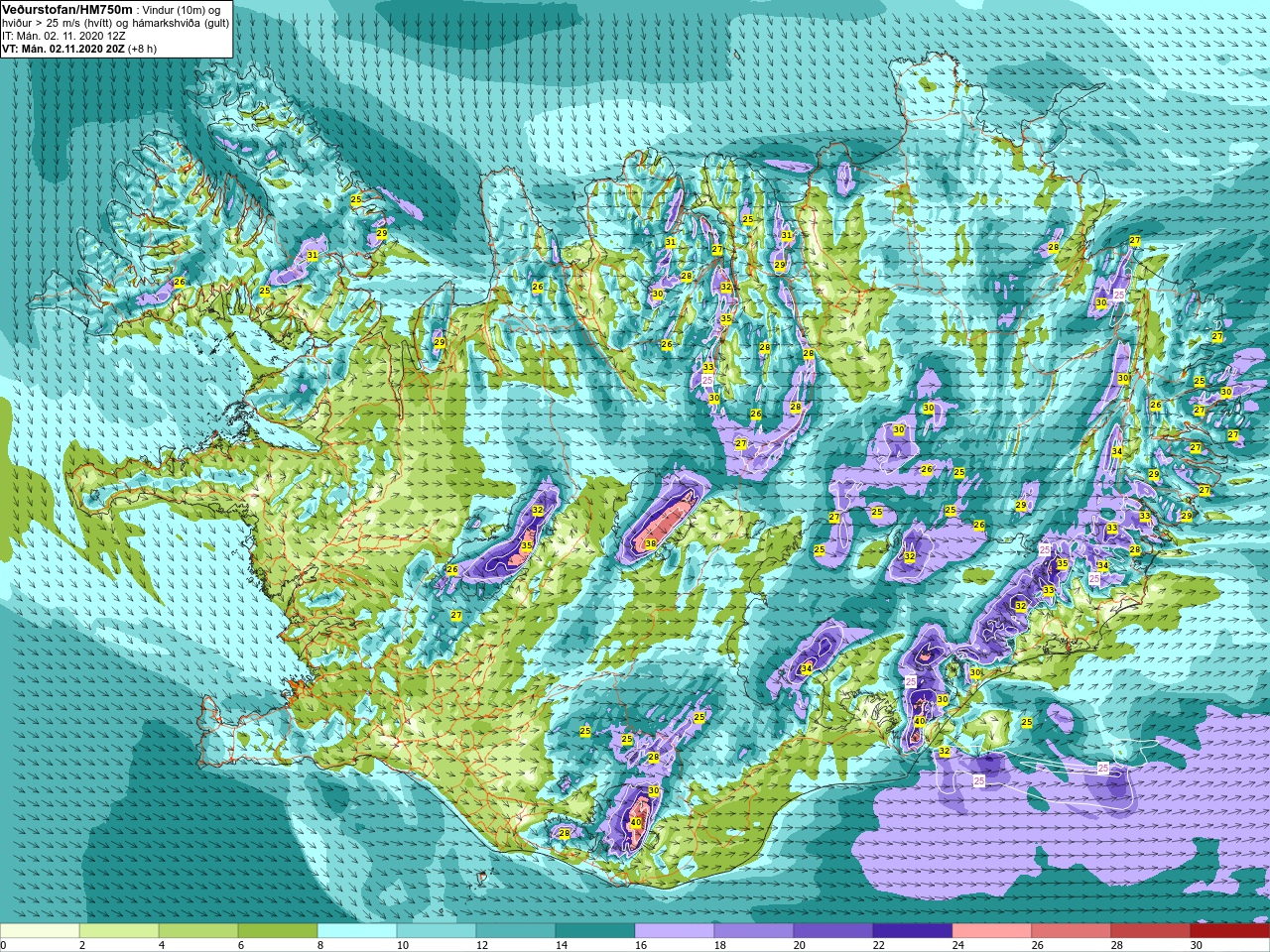Click the legend scale number 16
Viewport: 1270px width, 952px height.
point(641,945)
